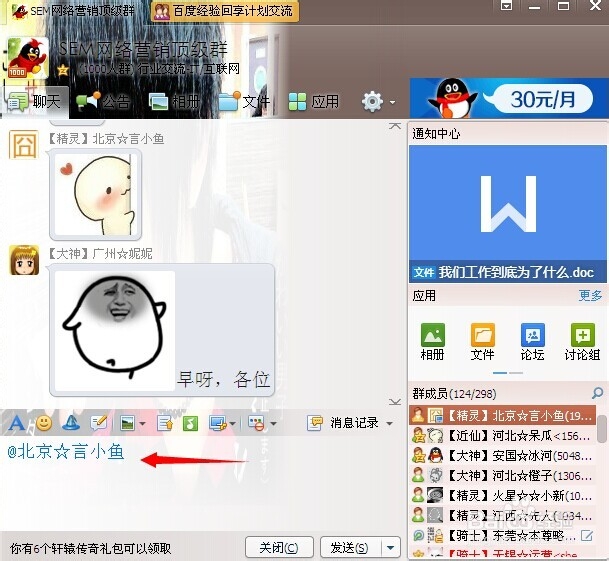Viewport: 609px width, 561px height.
Task: Open 更多 apps link
Action: click(x=590, y=296)
